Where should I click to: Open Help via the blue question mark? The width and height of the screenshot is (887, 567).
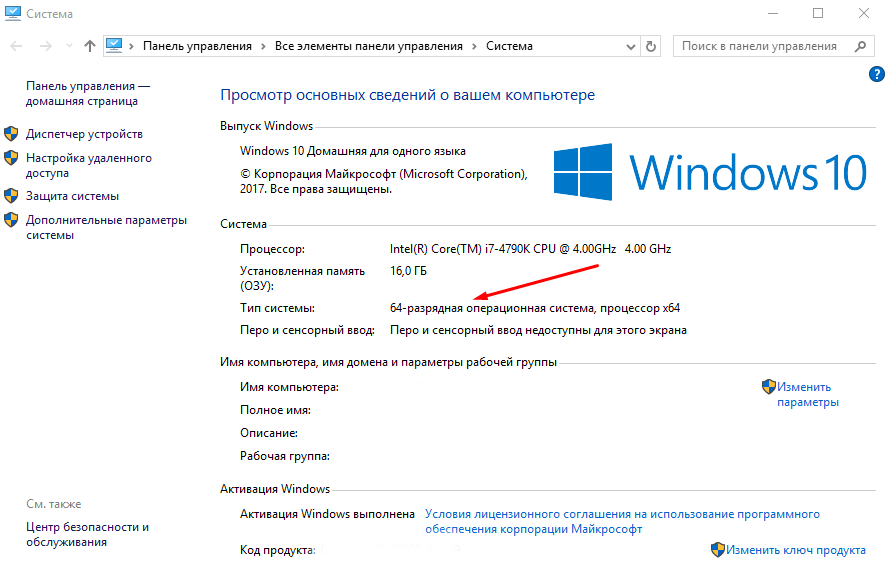[875, 75]
